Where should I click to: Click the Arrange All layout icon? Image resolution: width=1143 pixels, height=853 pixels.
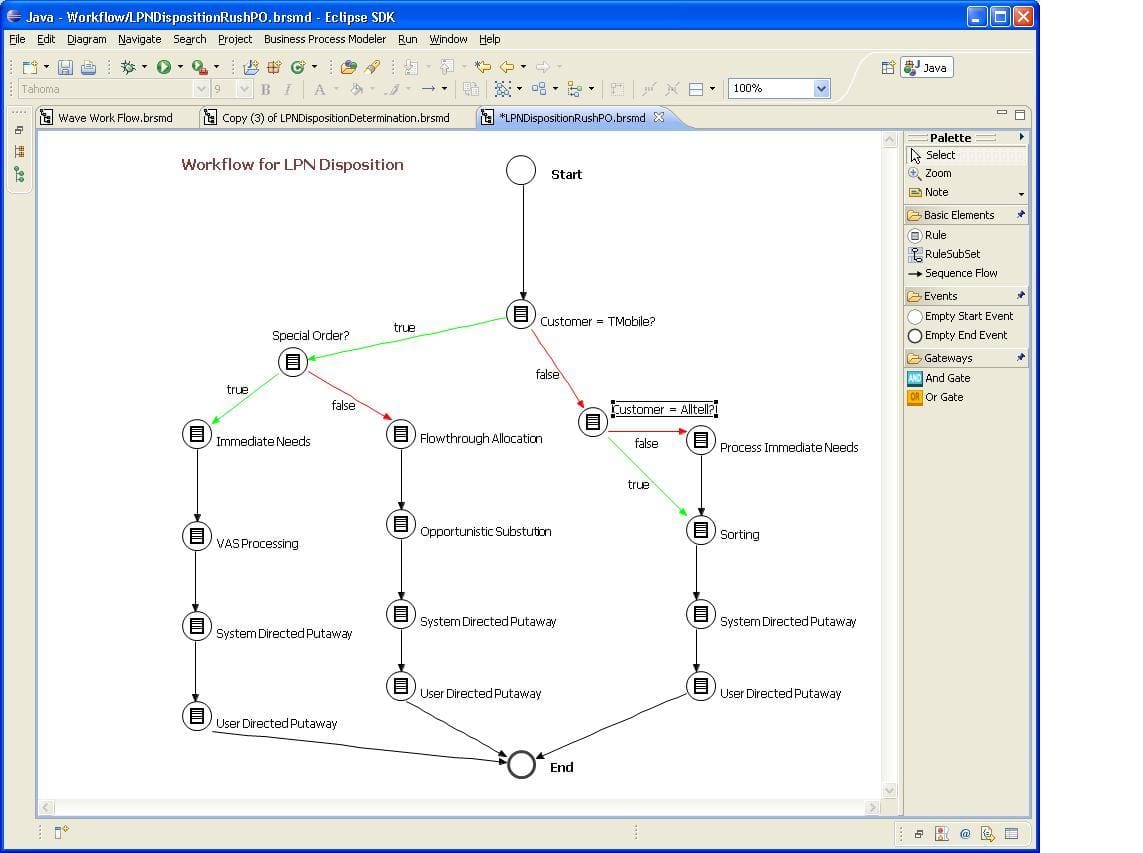[539, 89]
